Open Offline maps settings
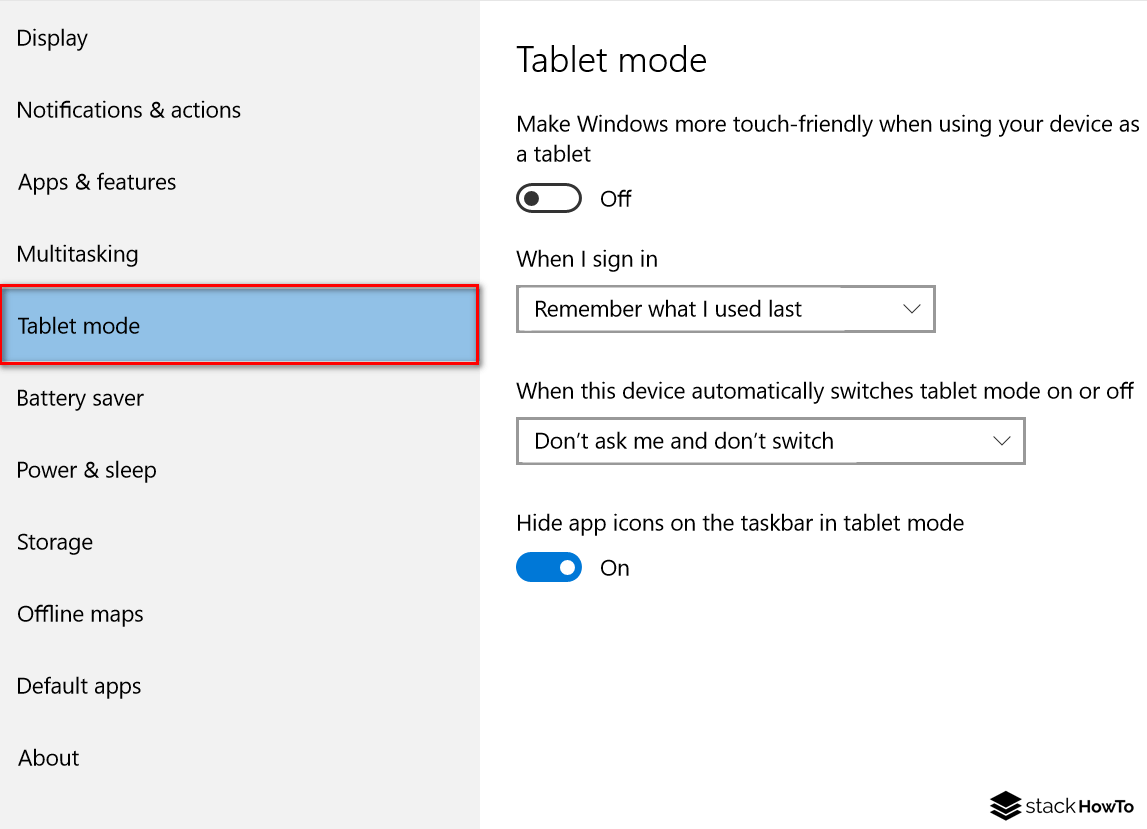The width and height of the screenshot is (1147, 829). (80, 614)
